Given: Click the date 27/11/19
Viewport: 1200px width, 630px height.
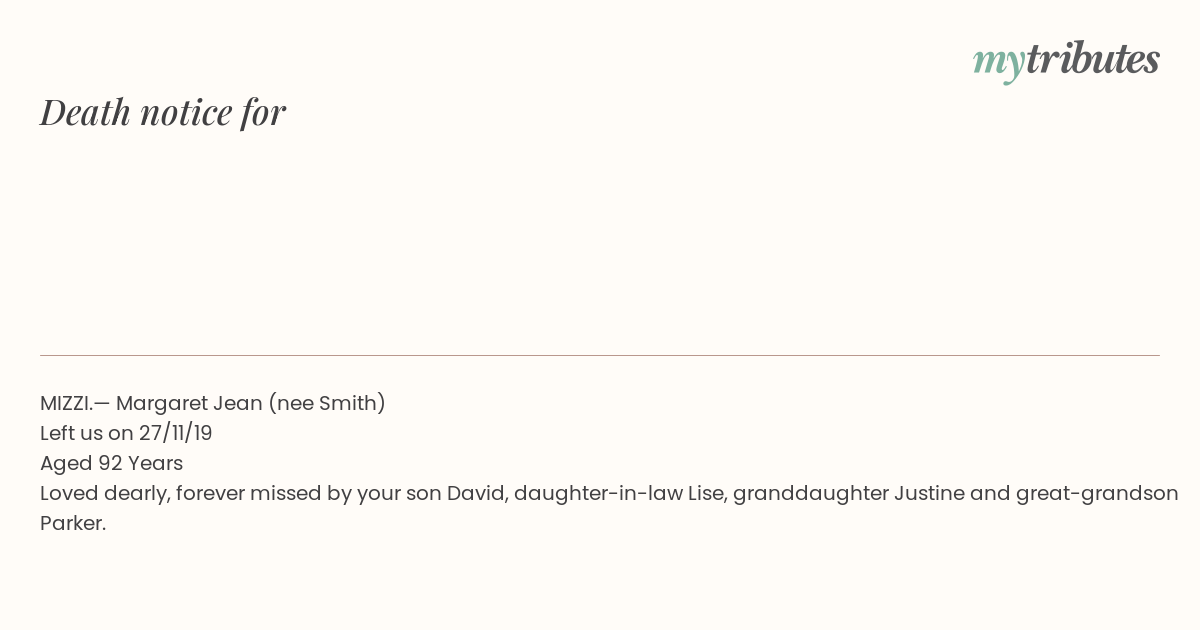Looking at the screenshot, I should [x=176, y=433].
